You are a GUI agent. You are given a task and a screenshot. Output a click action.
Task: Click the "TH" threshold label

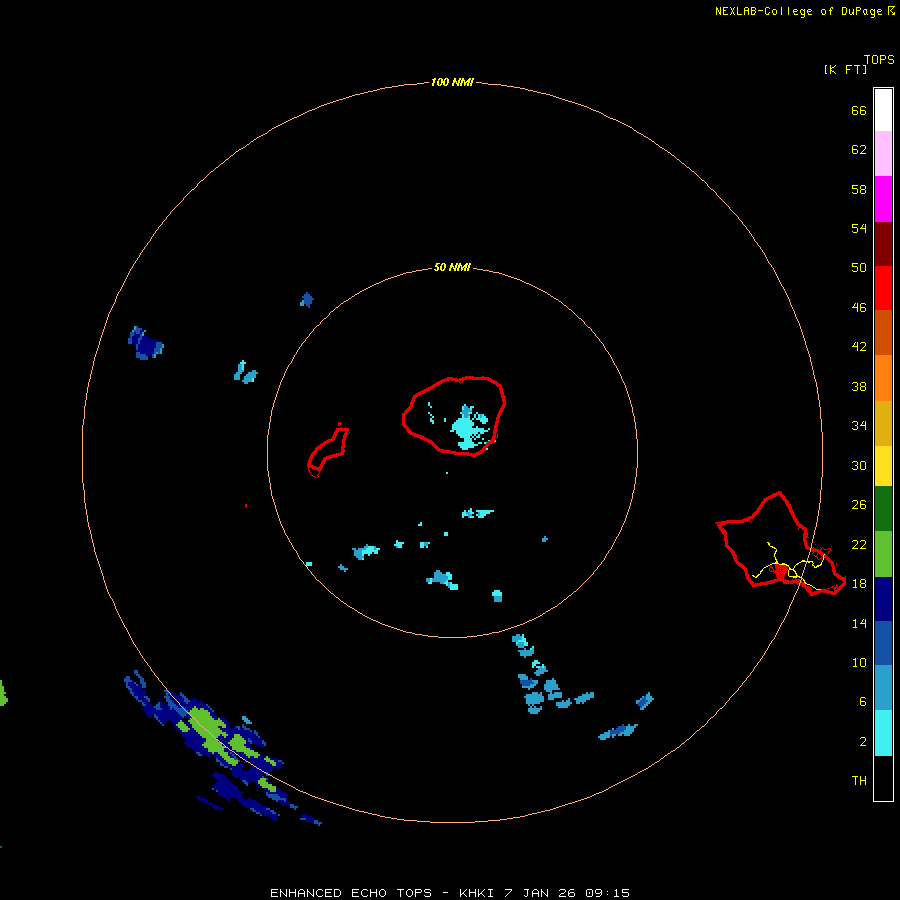[859, 780]
